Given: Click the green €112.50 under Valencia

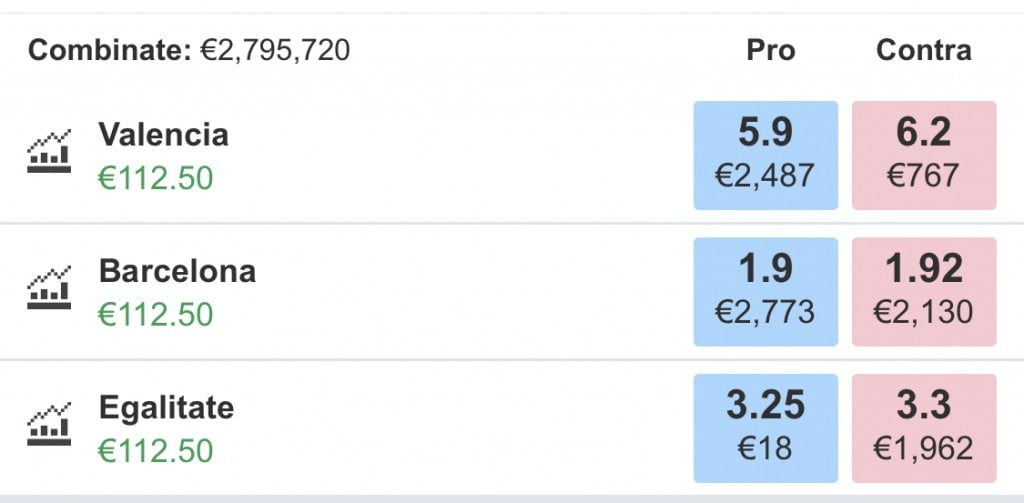Looking at the screenshot, I should 155,178.
